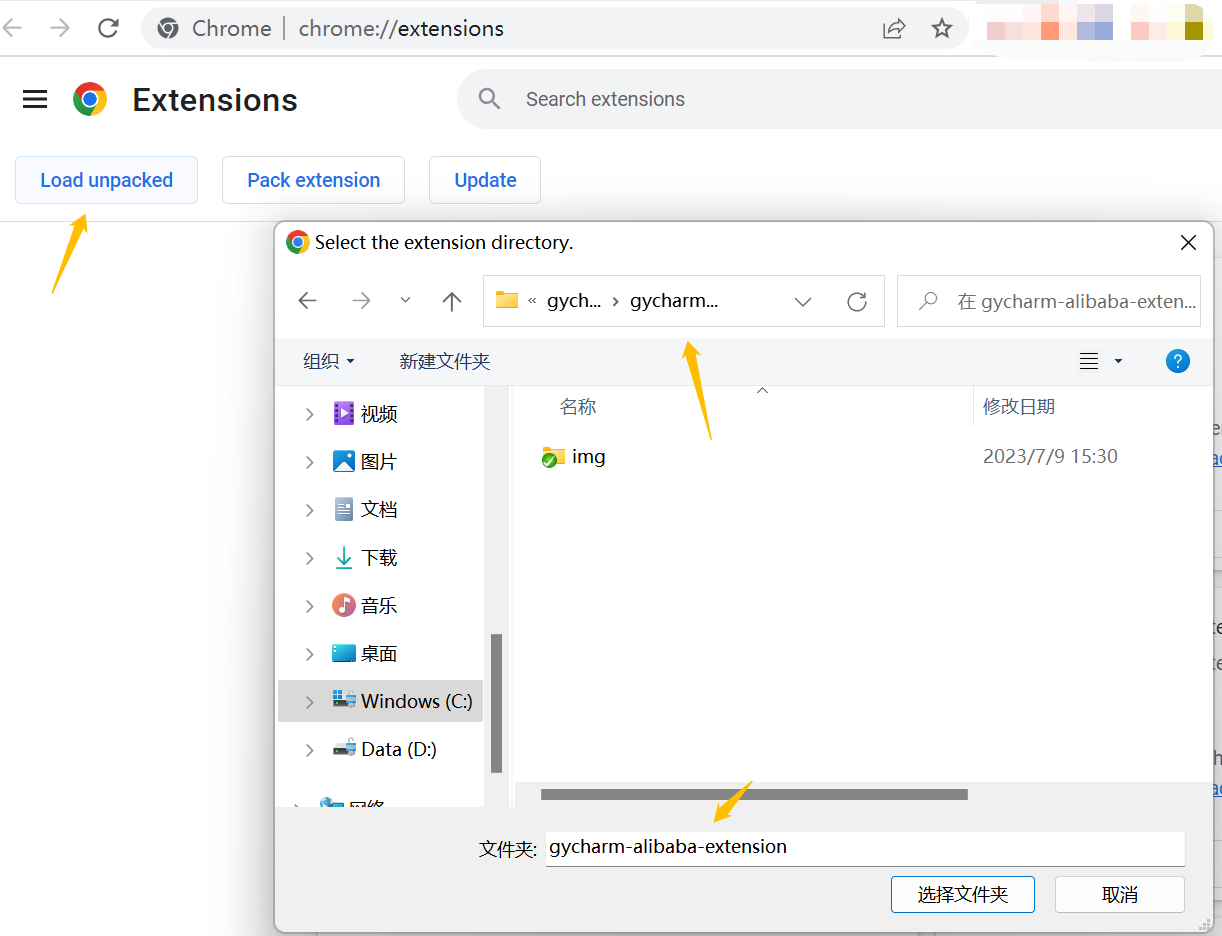The width and height of the screenshot is (1222, 936).
Task: Click the Update button
Action: click(485, 180)
